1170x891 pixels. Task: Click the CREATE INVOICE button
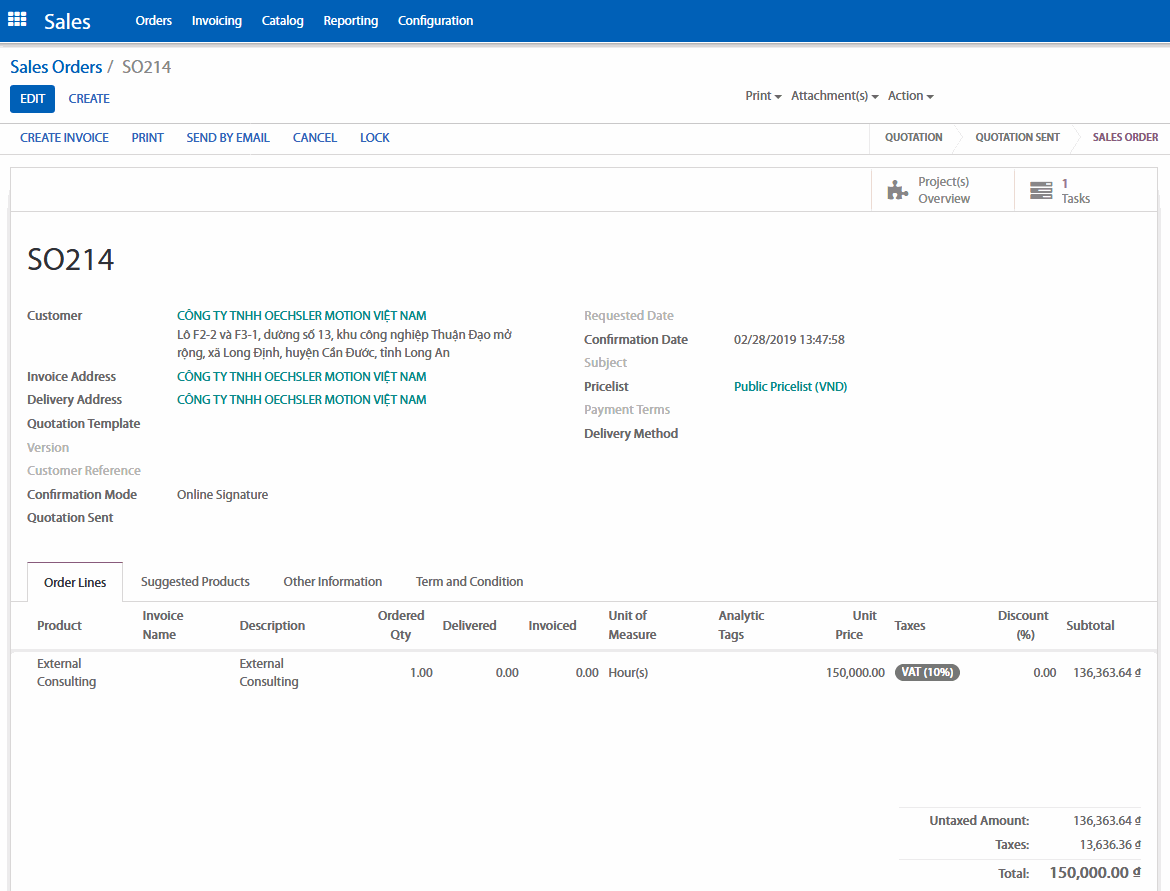64,138
